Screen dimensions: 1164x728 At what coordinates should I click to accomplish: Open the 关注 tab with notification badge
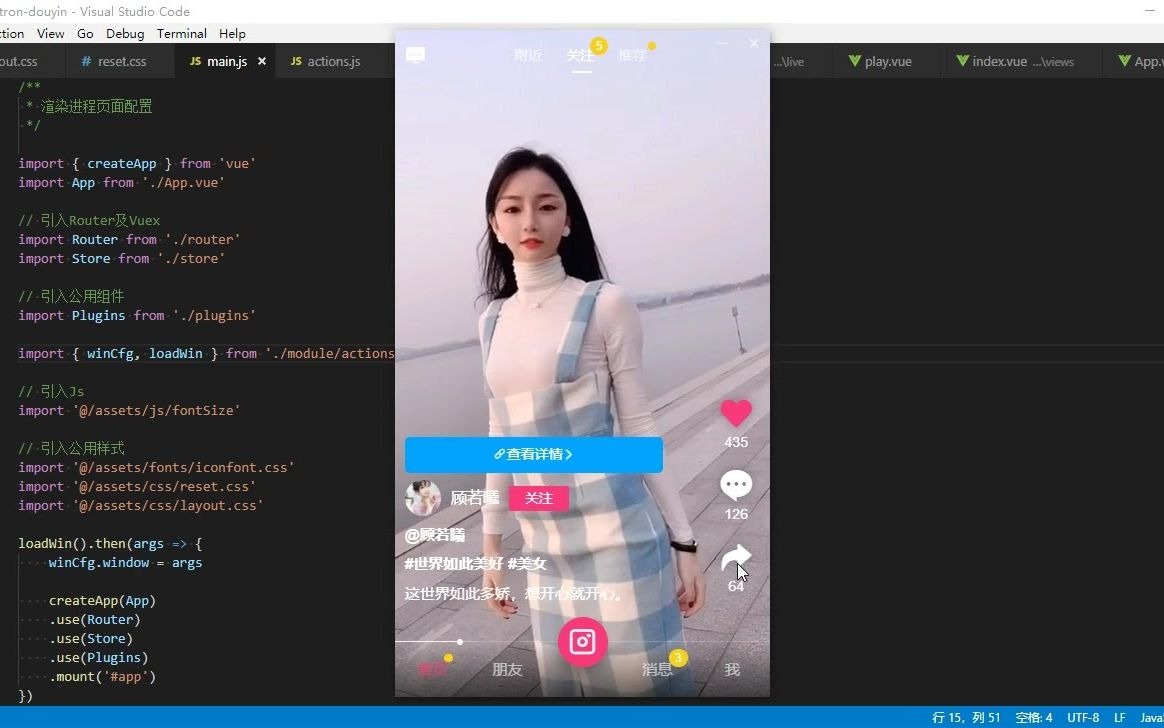point(581,56)
